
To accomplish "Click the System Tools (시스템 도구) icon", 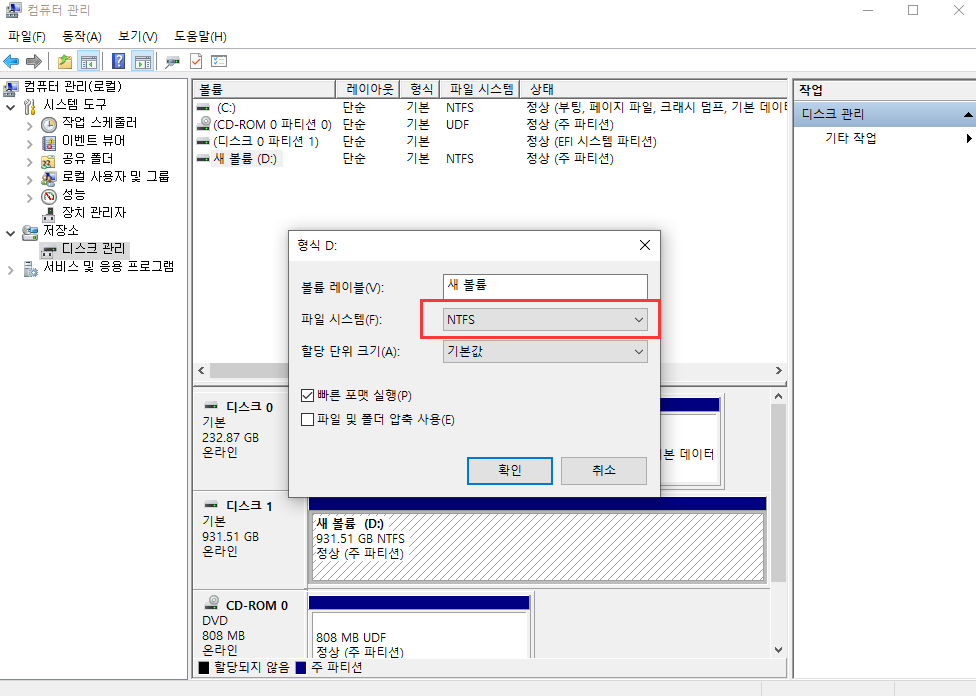I will (x=29, y=106).
